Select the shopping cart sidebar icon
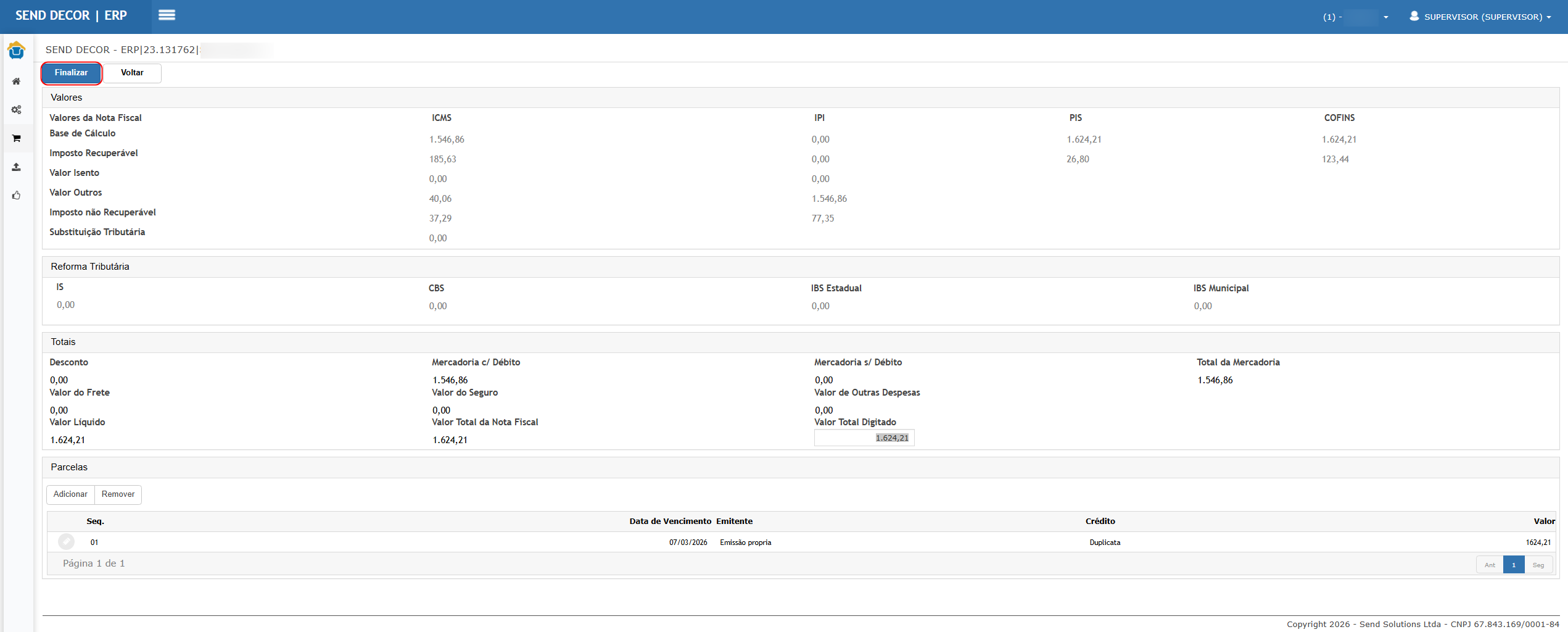This screenshot has height=632, width=1568. click(17, 138)
